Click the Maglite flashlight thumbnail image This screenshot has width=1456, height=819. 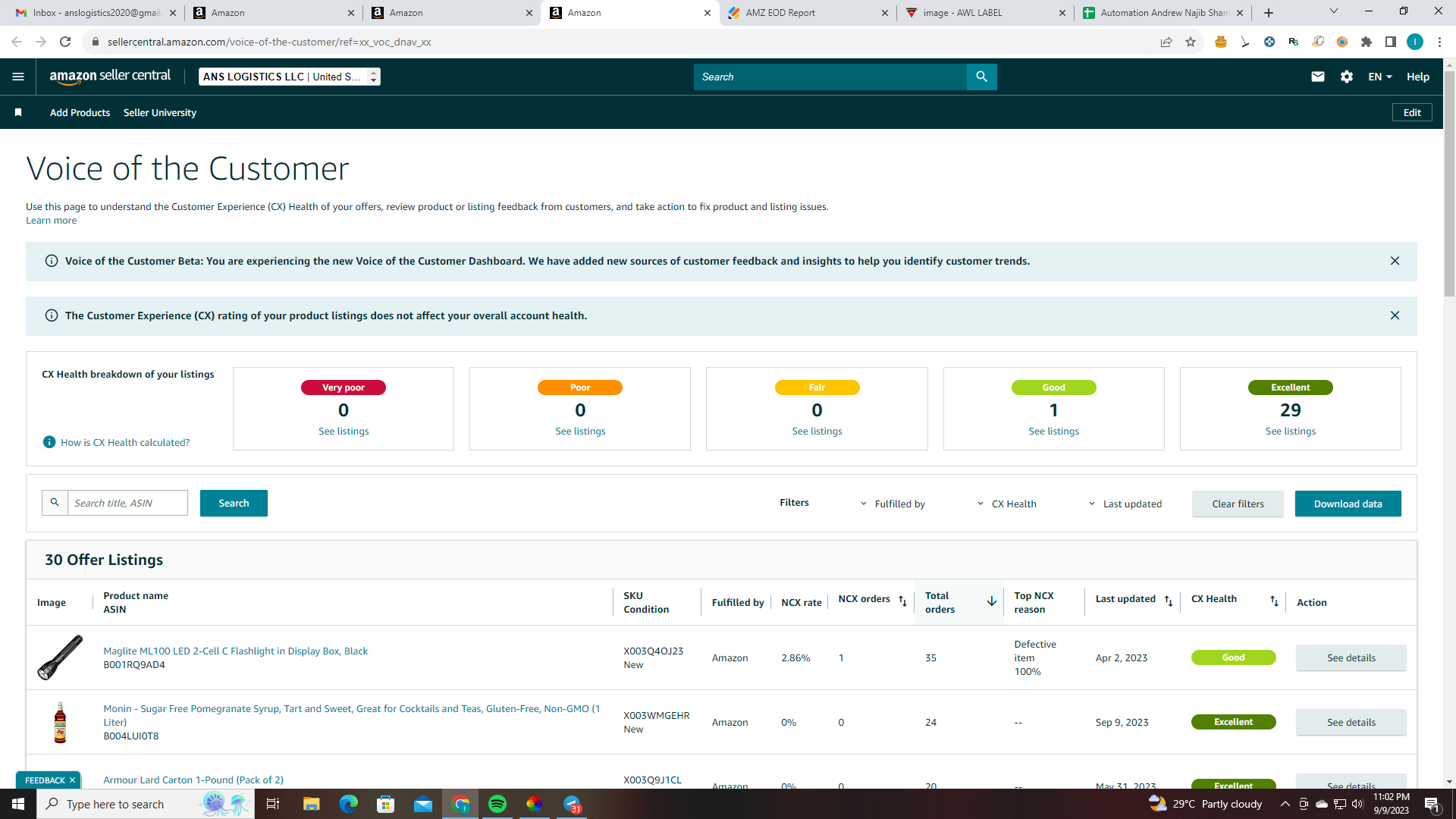point(60,657)
